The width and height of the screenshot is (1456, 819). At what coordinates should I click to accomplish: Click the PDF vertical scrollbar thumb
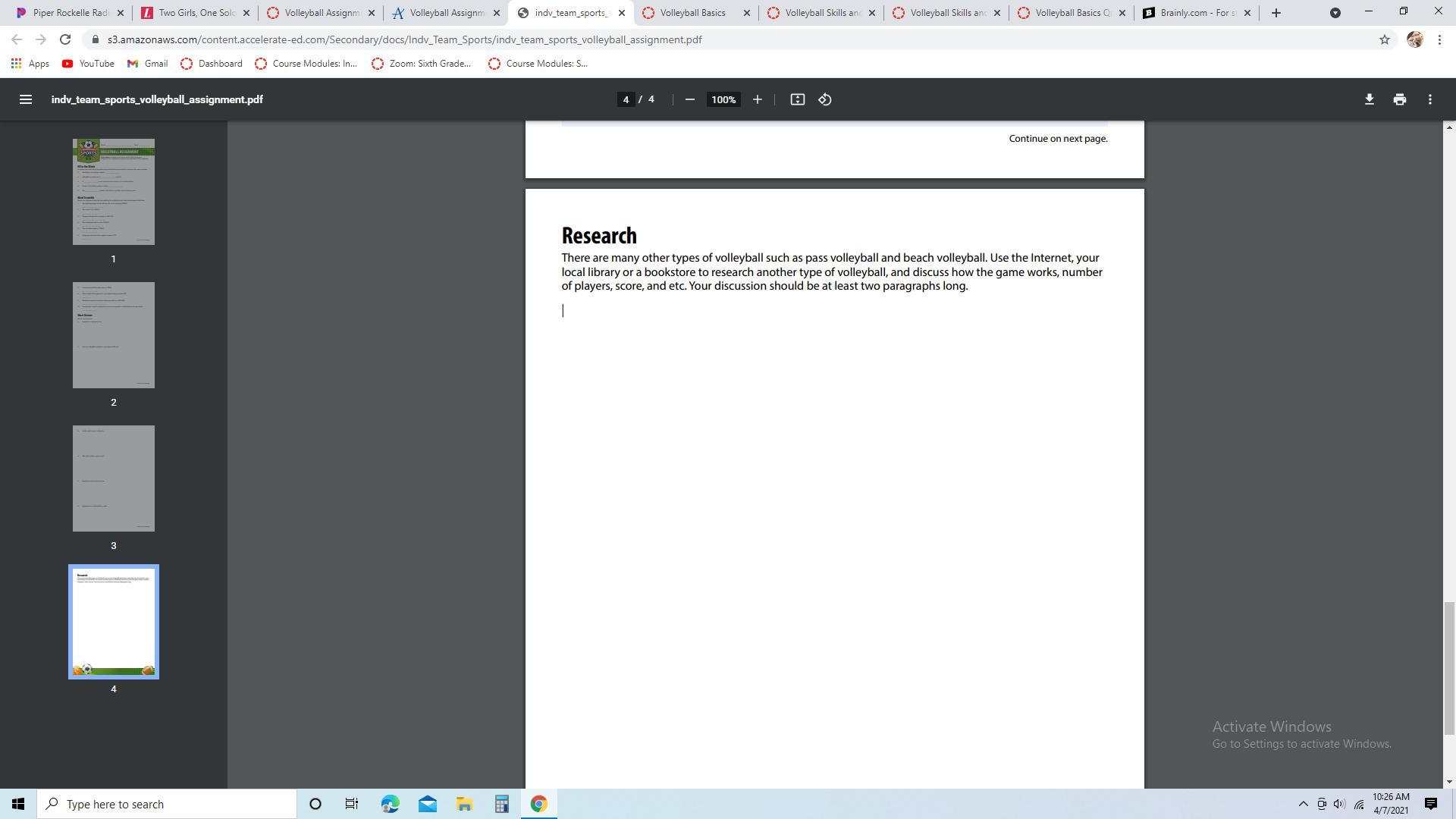pos(1448,667)
